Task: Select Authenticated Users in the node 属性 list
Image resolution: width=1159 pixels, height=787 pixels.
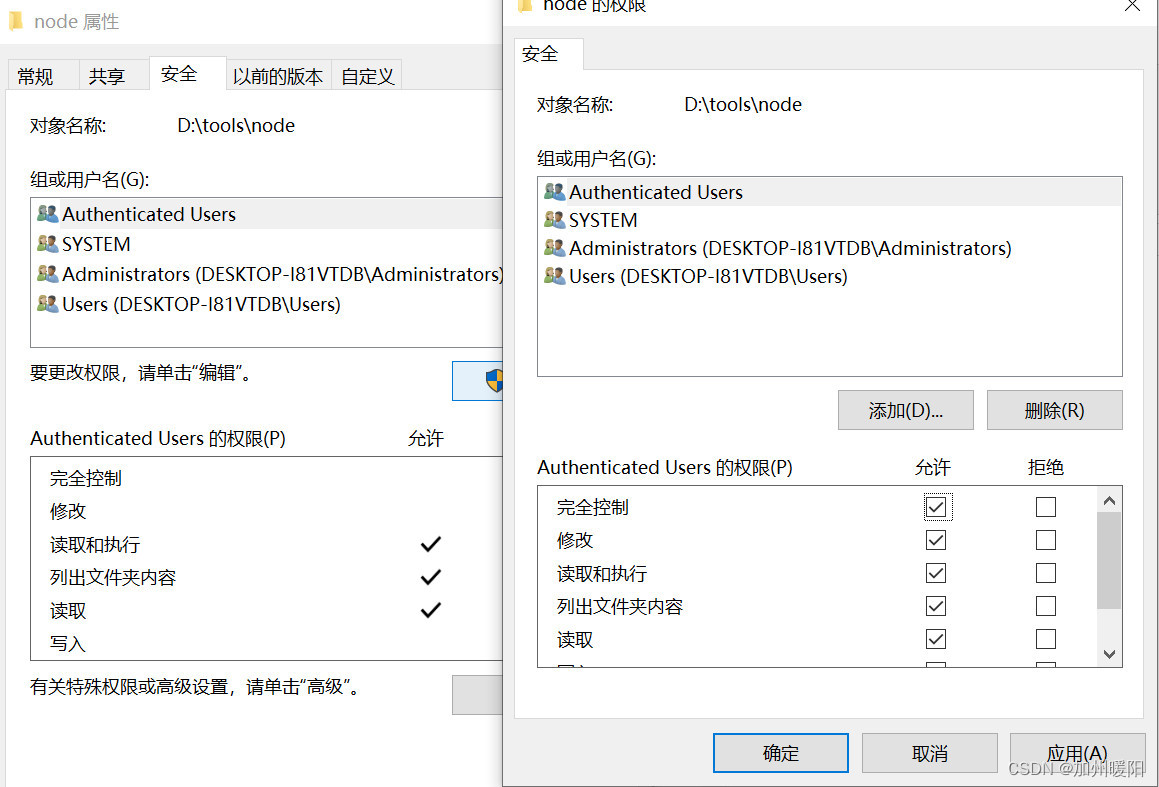Action: click(150, 213)
